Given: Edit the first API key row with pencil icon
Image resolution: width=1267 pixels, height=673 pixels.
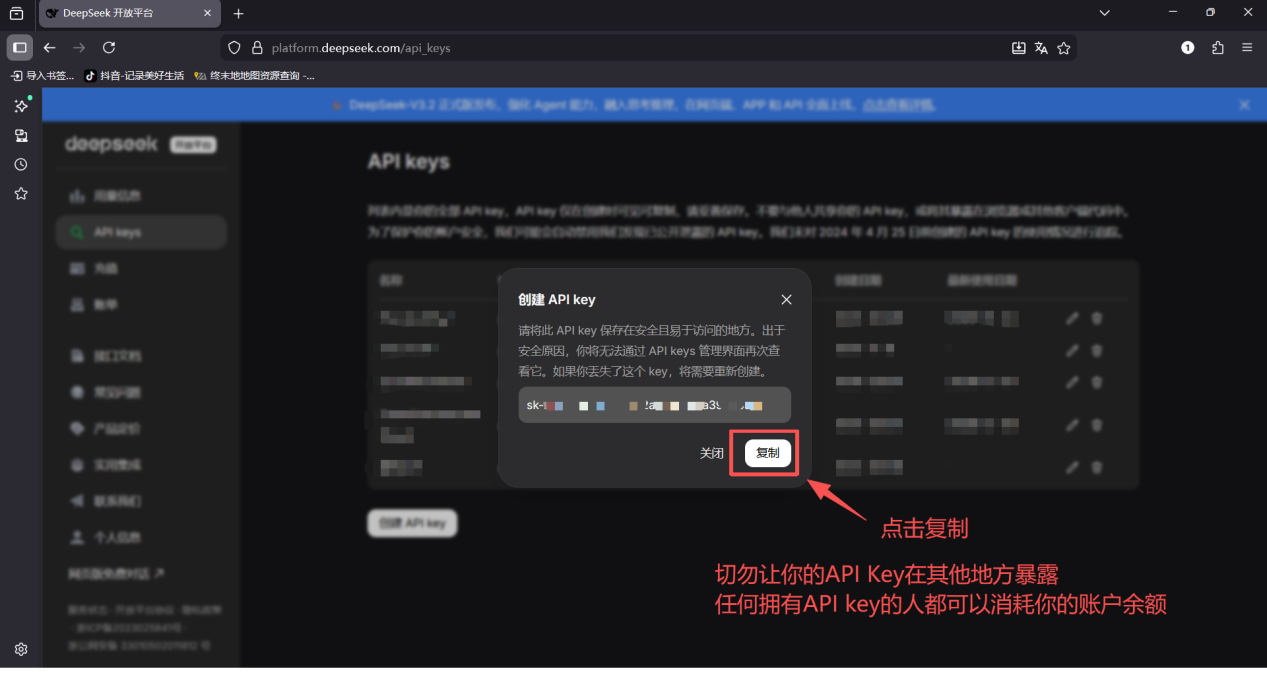Looking at the screenshot, I should coord(1072,318).
